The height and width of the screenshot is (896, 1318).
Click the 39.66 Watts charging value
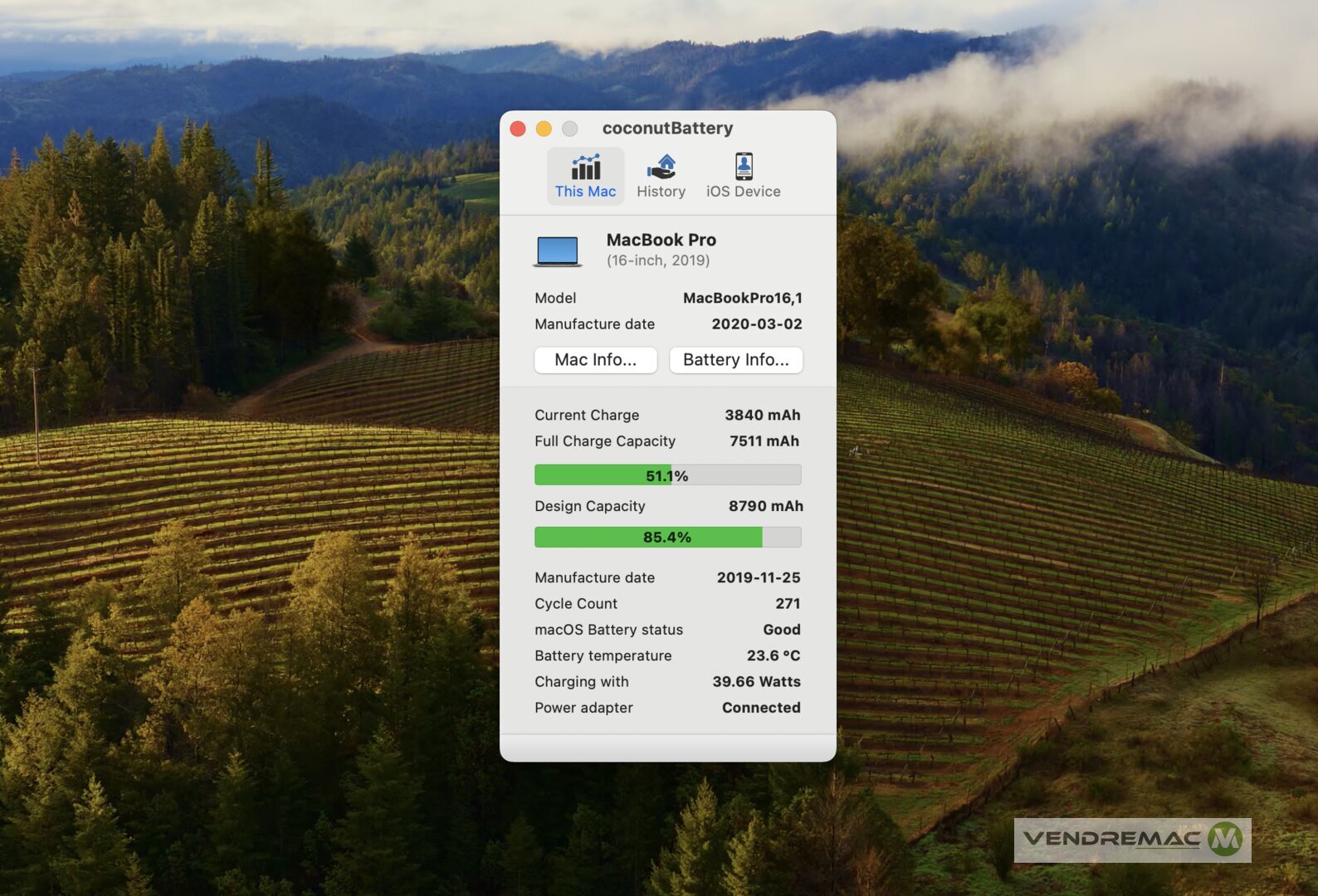pos(756,682)
